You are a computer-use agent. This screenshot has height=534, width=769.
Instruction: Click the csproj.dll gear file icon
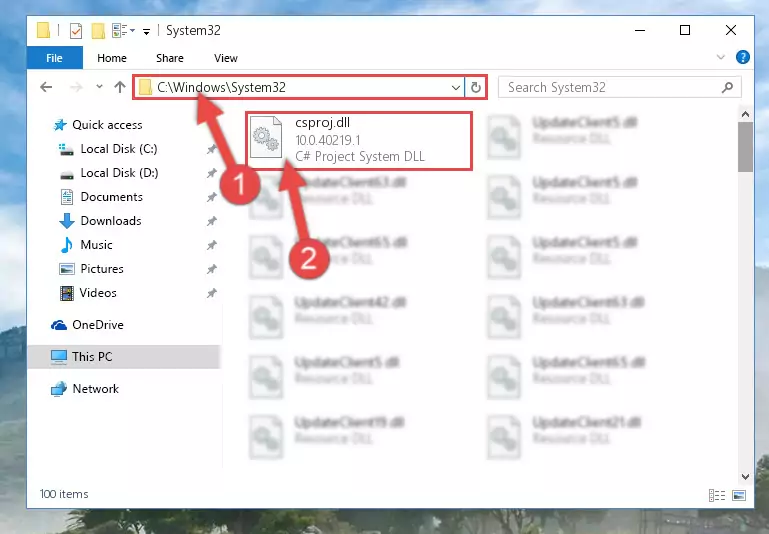click(266, 138)
